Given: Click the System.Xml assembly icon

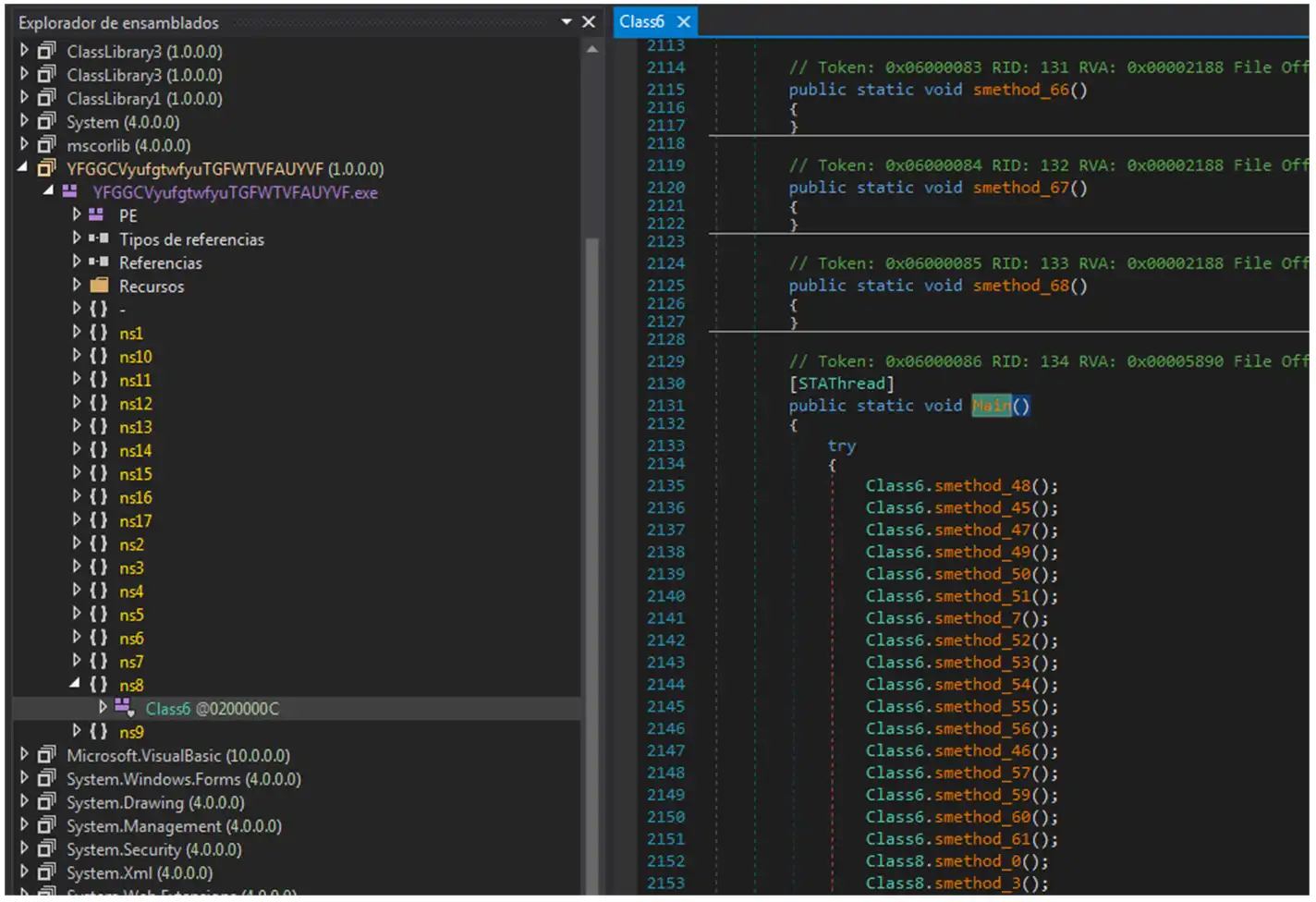Looking at the screenshot, I should pyautogui.click(x=46, y=872).
